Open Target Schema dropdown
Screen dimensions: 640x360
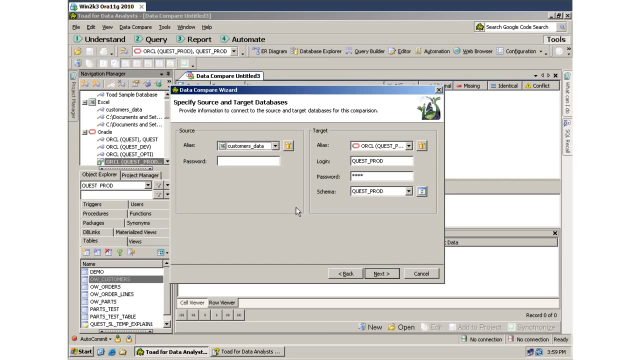point(409,191)
